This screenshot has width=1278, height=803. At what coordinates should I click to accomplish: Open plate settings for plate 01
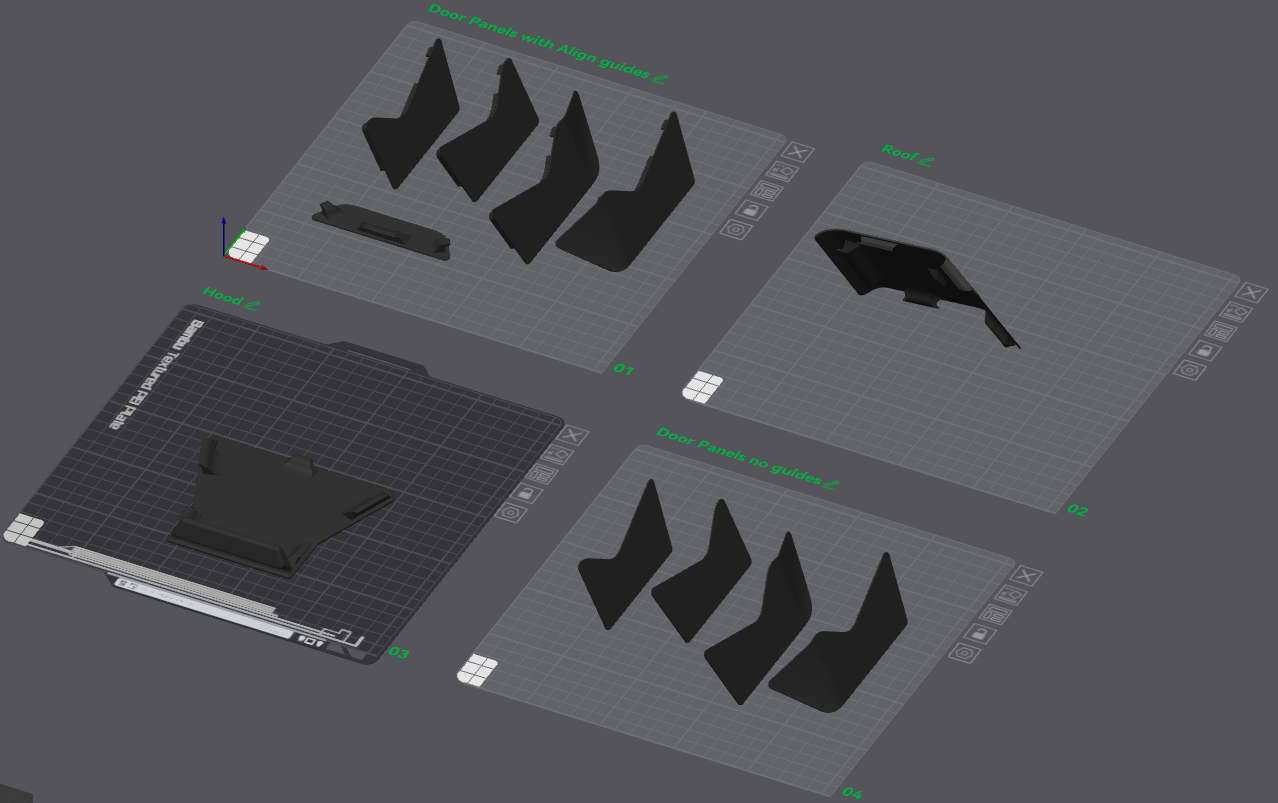click(735, 229)
